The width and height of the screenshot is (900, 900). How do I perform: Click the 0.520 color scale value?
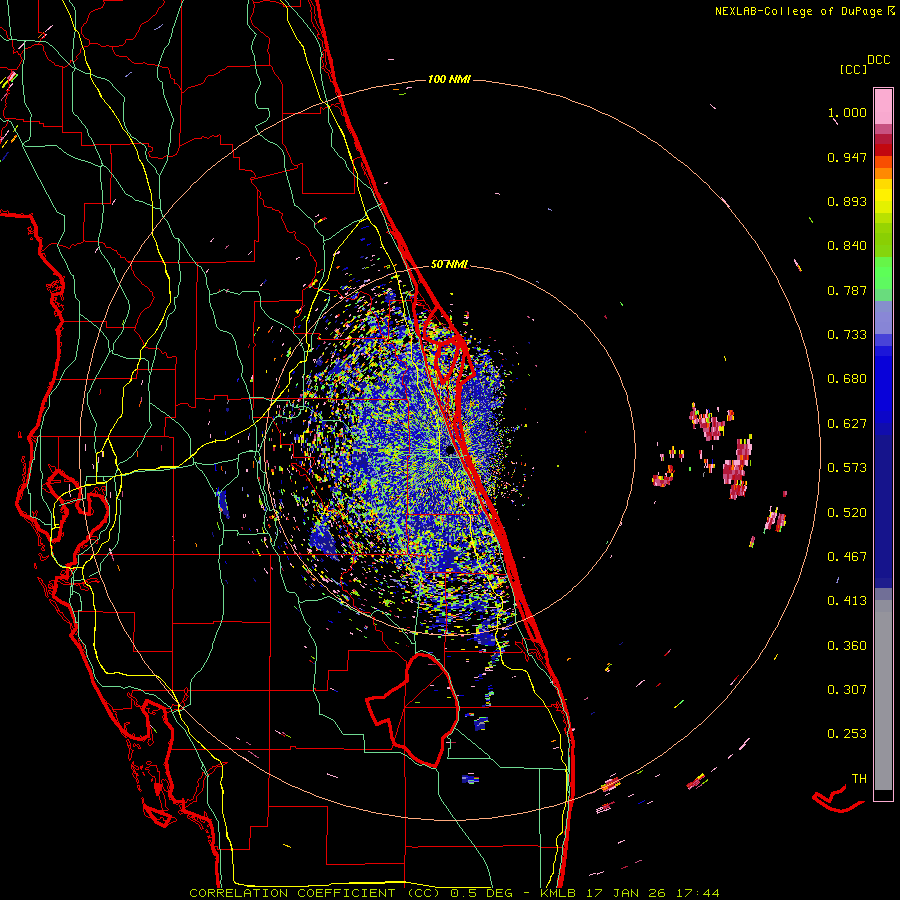pyautogui.click(x=847, y=513)
